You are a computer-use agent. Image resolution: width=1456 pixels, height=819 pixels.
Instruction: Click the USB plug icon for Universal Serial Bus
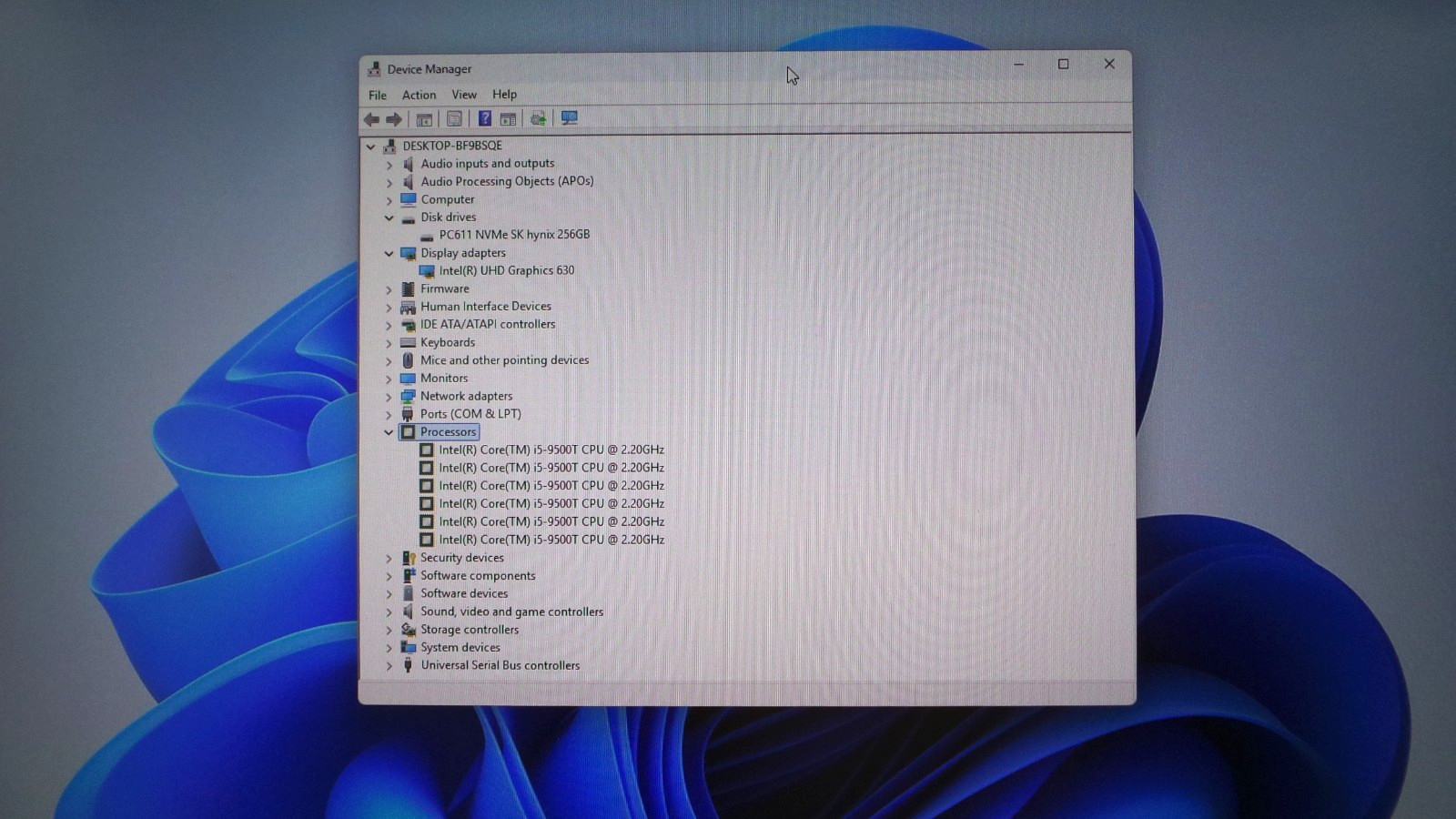tap(408, 665)
